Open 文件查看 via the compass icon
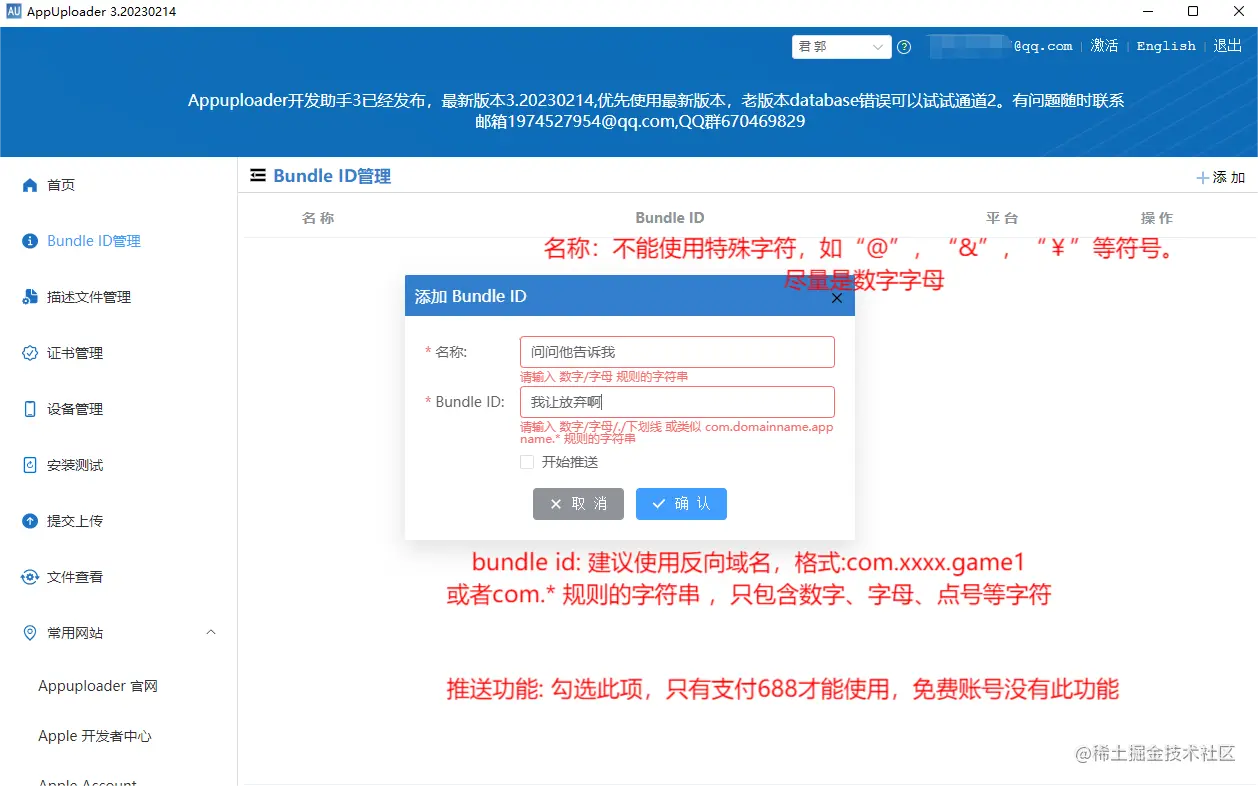Screen dimensions: 1258x786 click(28, 576)
